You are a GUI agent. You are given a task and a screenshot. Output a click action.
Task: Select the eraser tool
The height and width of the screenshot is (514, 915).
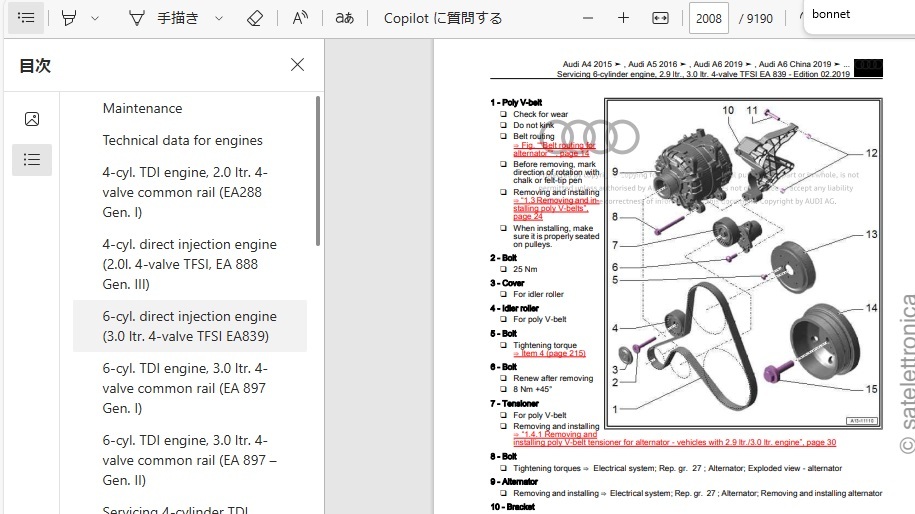pos(255,18)
